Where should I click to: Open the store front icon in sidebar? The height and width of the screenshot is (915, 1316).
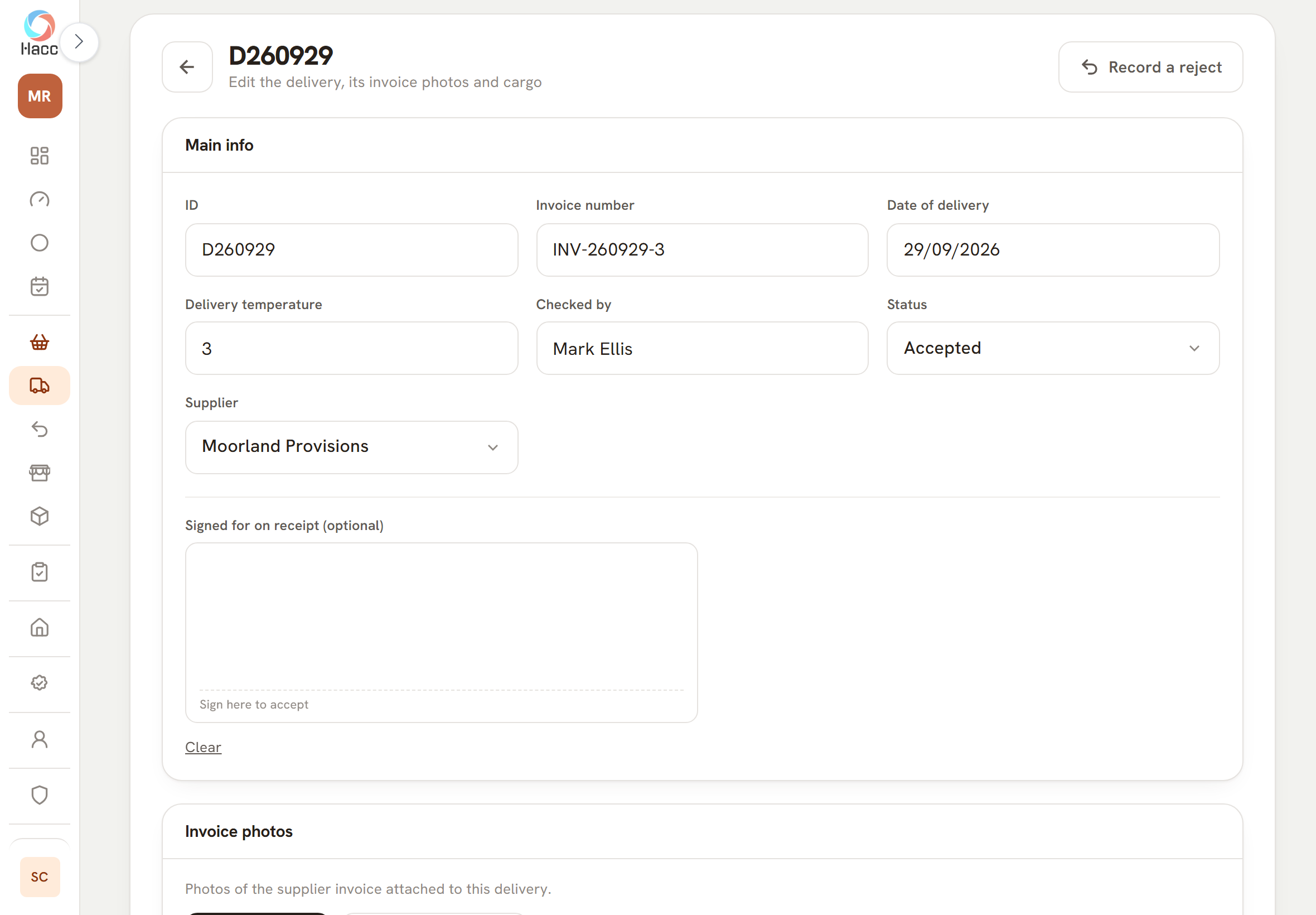point(40,473)
